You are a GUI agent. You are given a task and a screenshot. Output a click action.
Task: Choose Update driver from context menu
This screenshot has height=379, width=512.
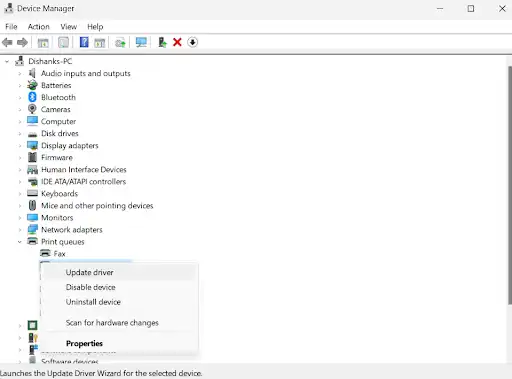[119, 272]
